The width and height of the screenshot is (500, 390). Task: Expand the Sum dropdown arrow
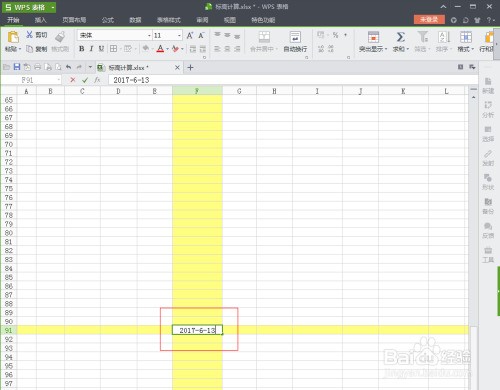(x=408, y=49)
